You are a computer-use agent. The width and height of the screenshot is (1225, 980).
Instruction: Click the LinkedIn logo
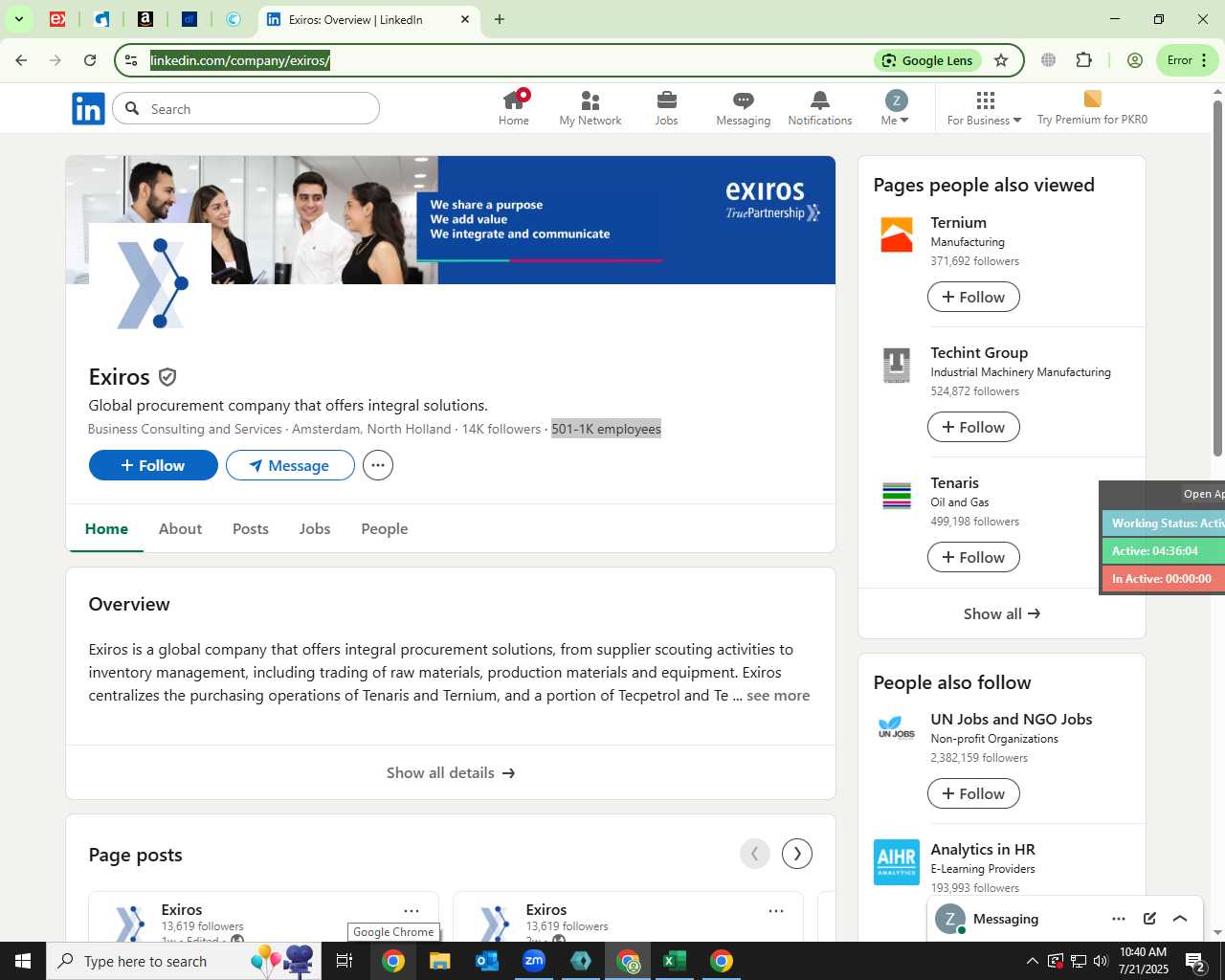coord(88,109)
